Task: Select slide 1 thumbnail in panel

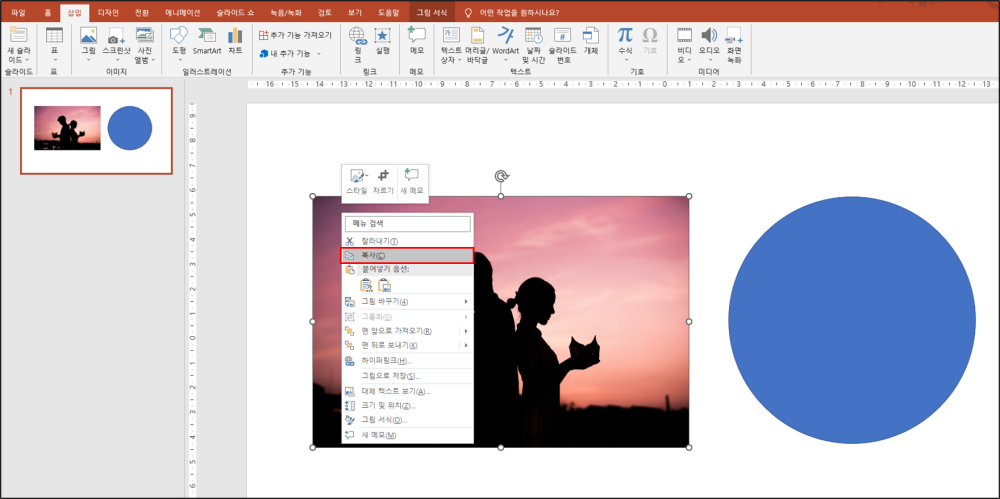Action: pyautogui.click(x=96, y=131)
